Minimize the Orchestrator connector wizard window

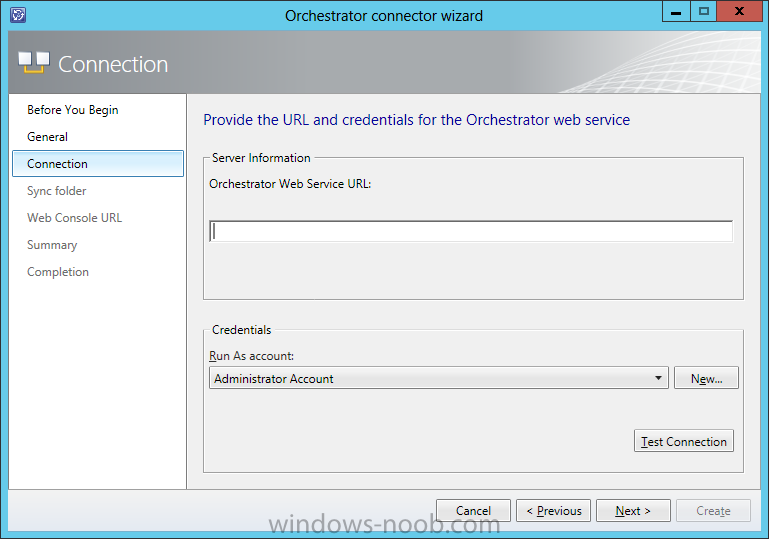pos(676,12)
